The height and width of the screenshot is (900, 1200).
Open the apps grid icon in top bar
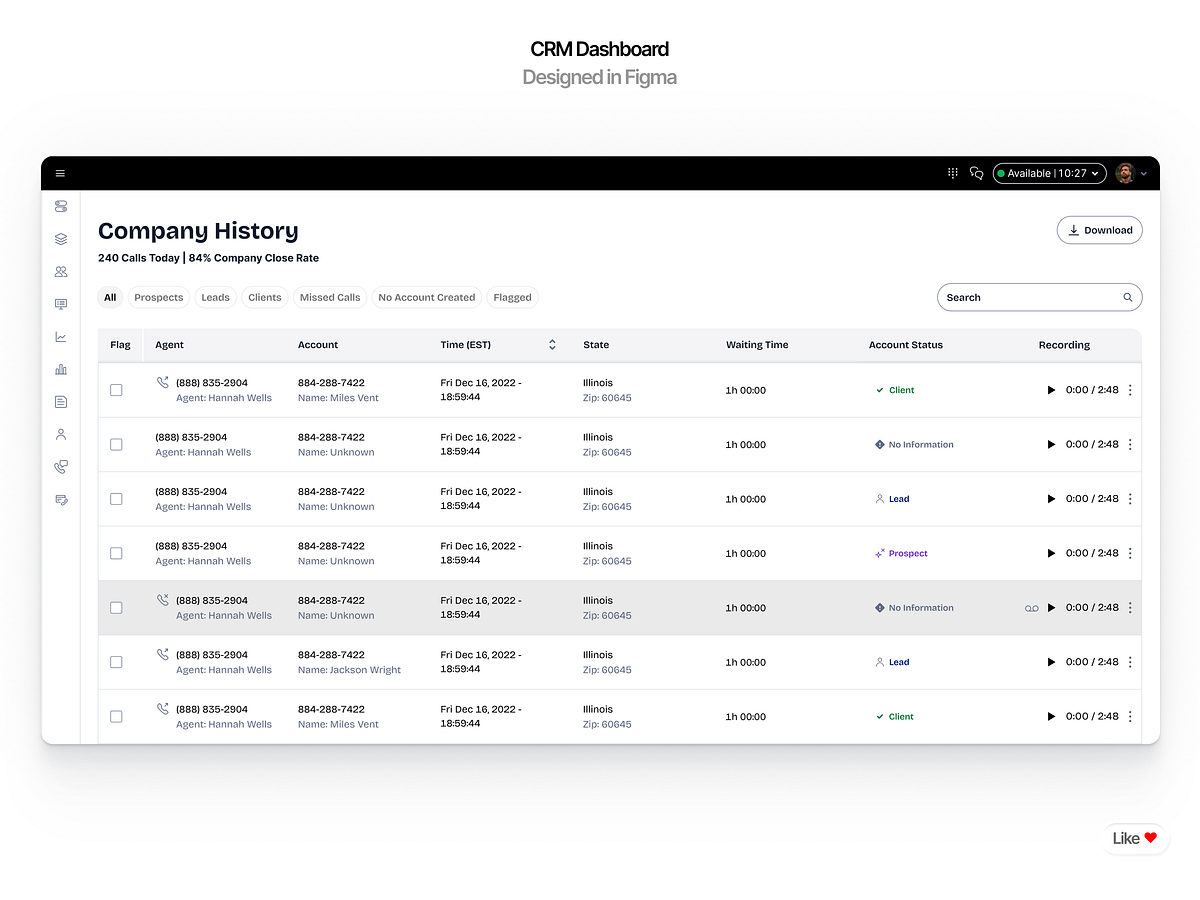click(952, 173)
